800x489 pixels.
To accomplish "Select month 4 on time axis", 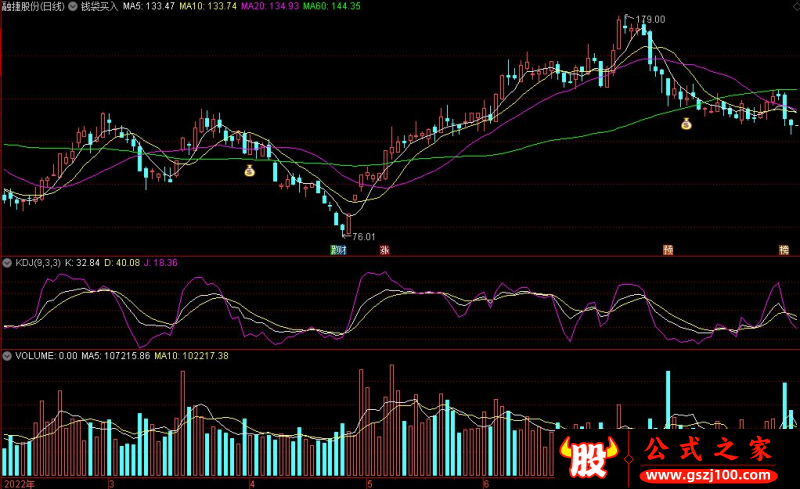I will pos(252,483).
